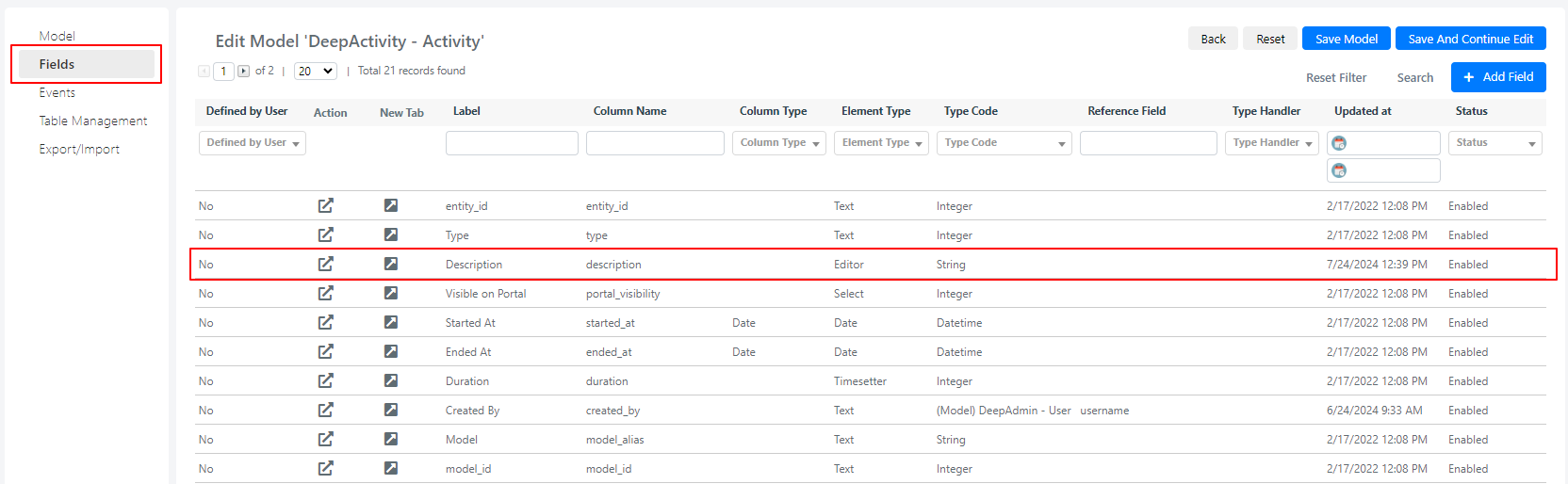This screenshot has width=1568, height=484.
Task: Focus the Label filter input
Action: [x=512, y=143]
